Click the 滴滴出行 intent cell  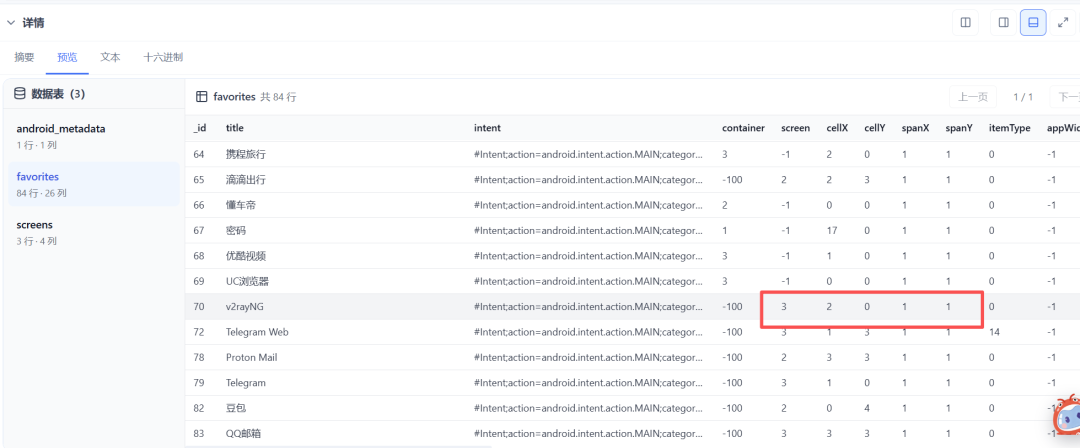[x=588, y=180]
